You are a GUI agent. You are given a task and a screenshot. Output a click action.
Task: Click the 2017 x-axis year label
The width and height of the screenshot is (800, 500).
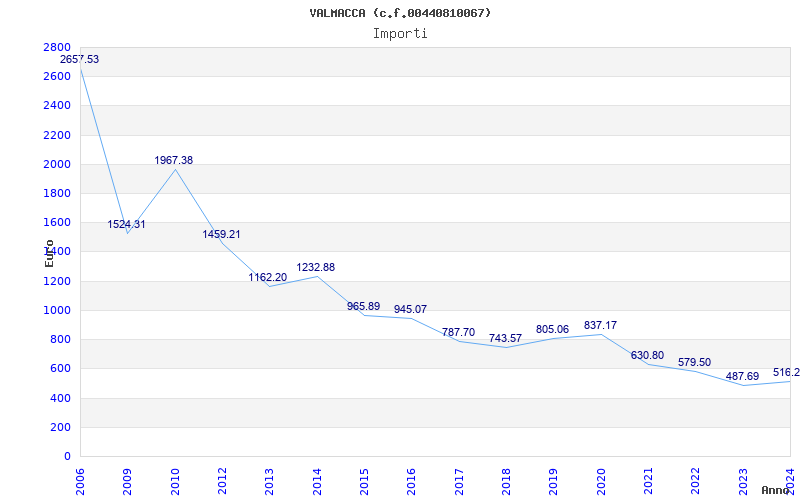[459, 481]
